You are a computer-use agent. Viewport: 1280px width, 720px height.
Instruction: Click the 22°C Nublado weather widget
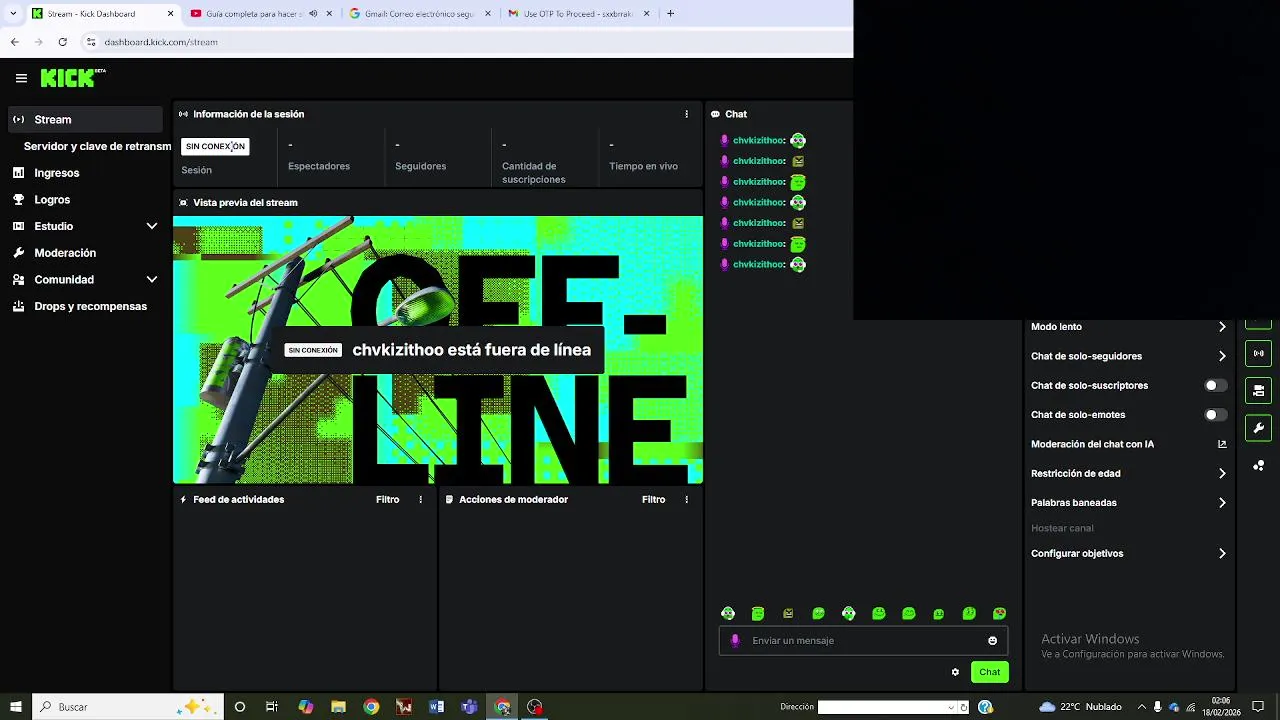pos(1080,707)
